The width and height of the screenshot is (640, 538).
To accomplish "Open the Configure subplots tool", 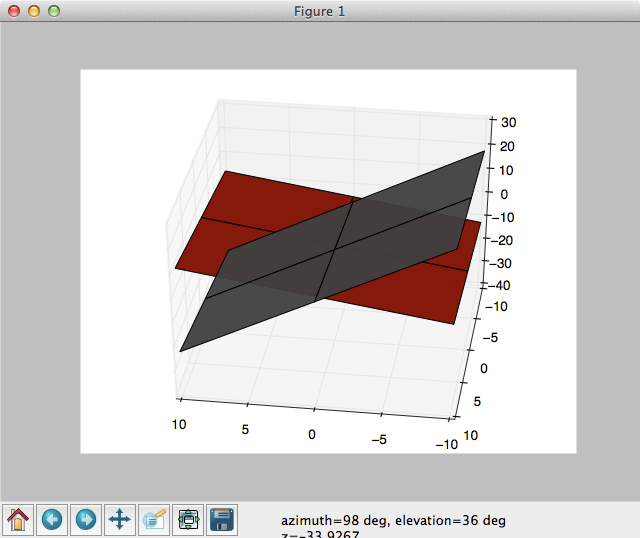I will click(188, 520).
